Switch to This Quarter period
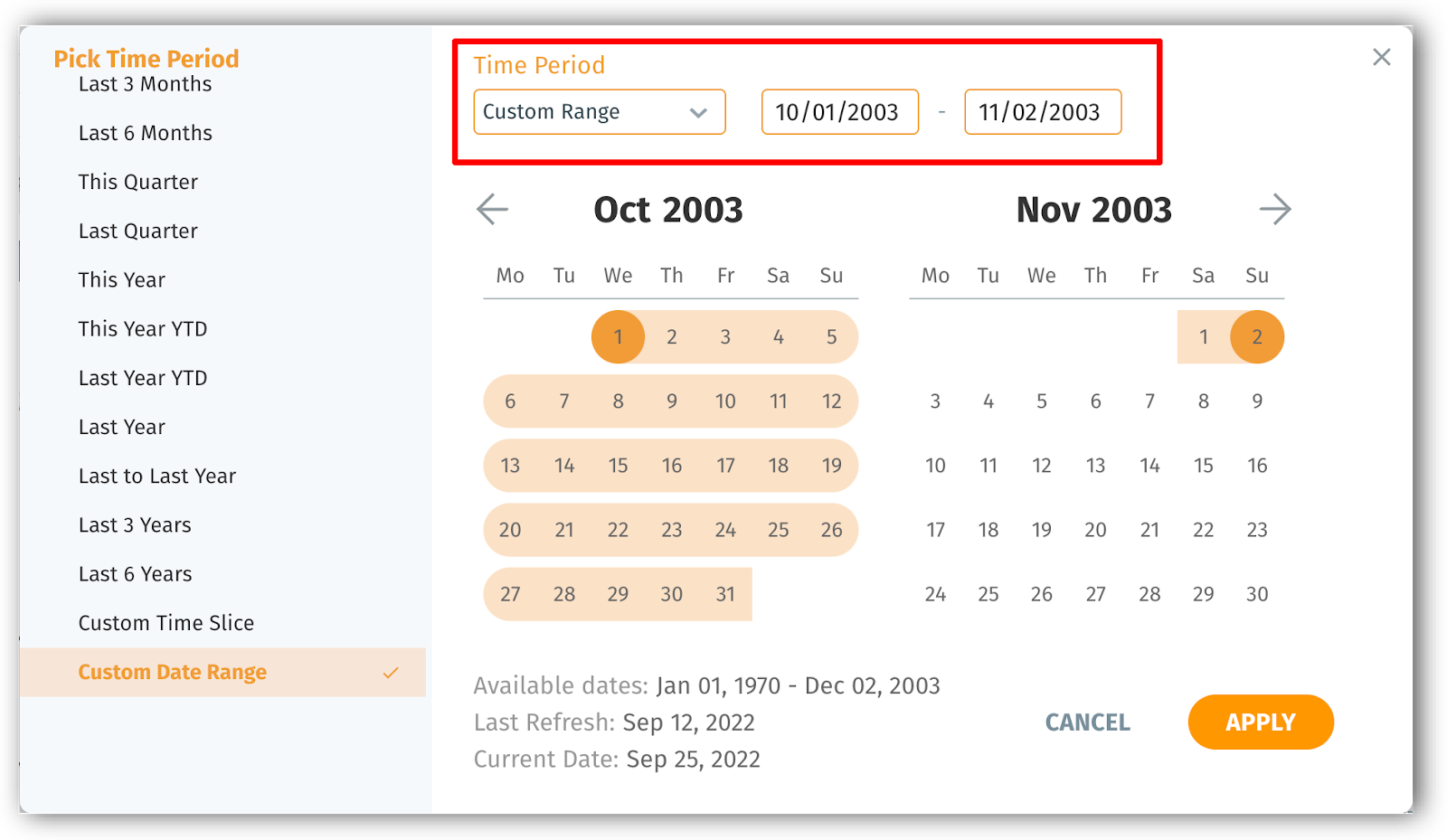 (x=137, y=181)
